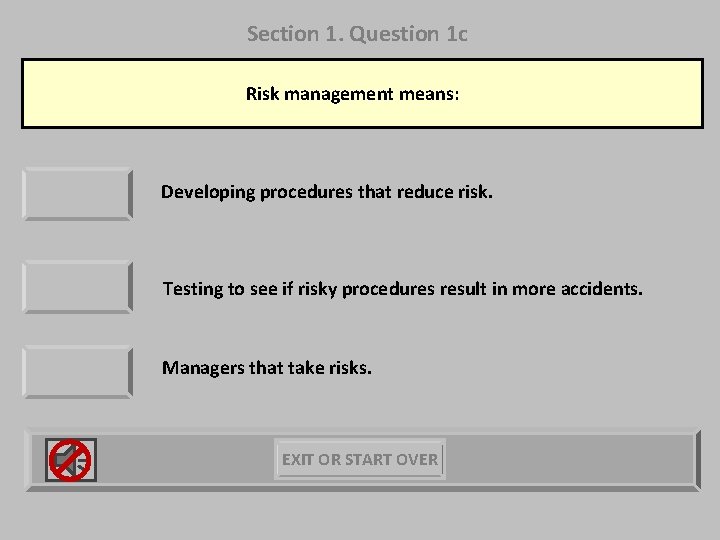720x540 pixels.
Task: Mute narration with the crossed-out speaker icon
Action: (x=71, y=460)
